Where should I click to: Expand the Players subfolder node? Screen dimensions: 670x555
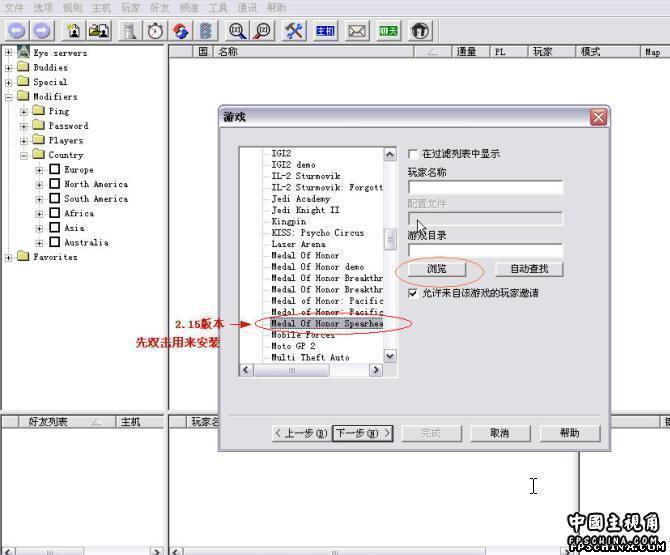(x=24, y=141)
